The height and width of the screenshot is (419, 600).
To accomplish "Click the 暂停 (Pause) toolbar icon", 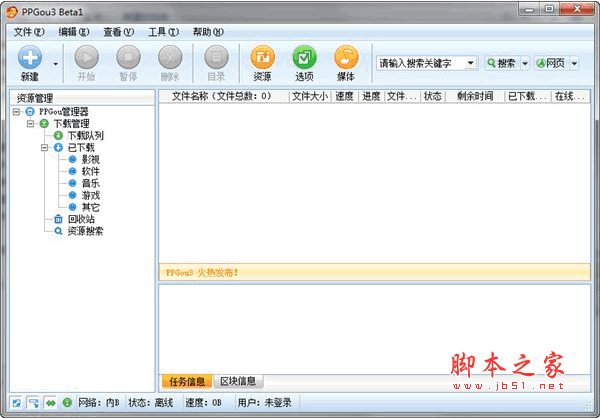I will (x=128, y=57).
